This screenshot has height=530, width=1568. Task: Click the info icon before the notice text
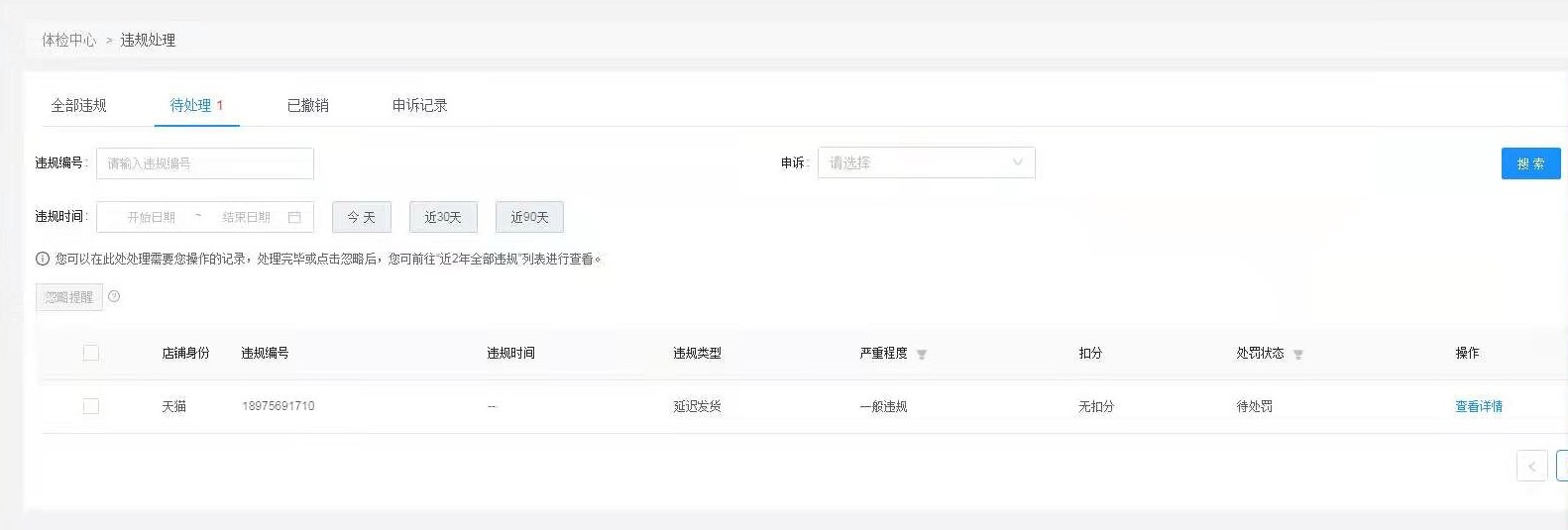[43, 260]
